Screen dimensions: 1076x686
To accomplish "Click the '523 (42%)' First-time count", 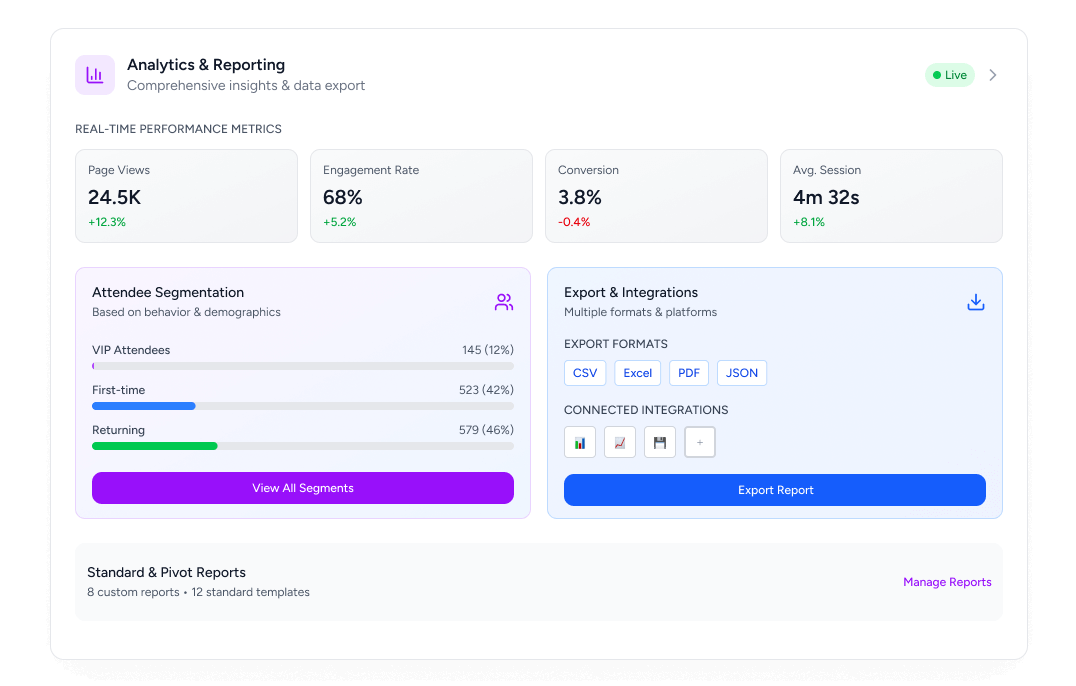I will click(x=487, y=390).
